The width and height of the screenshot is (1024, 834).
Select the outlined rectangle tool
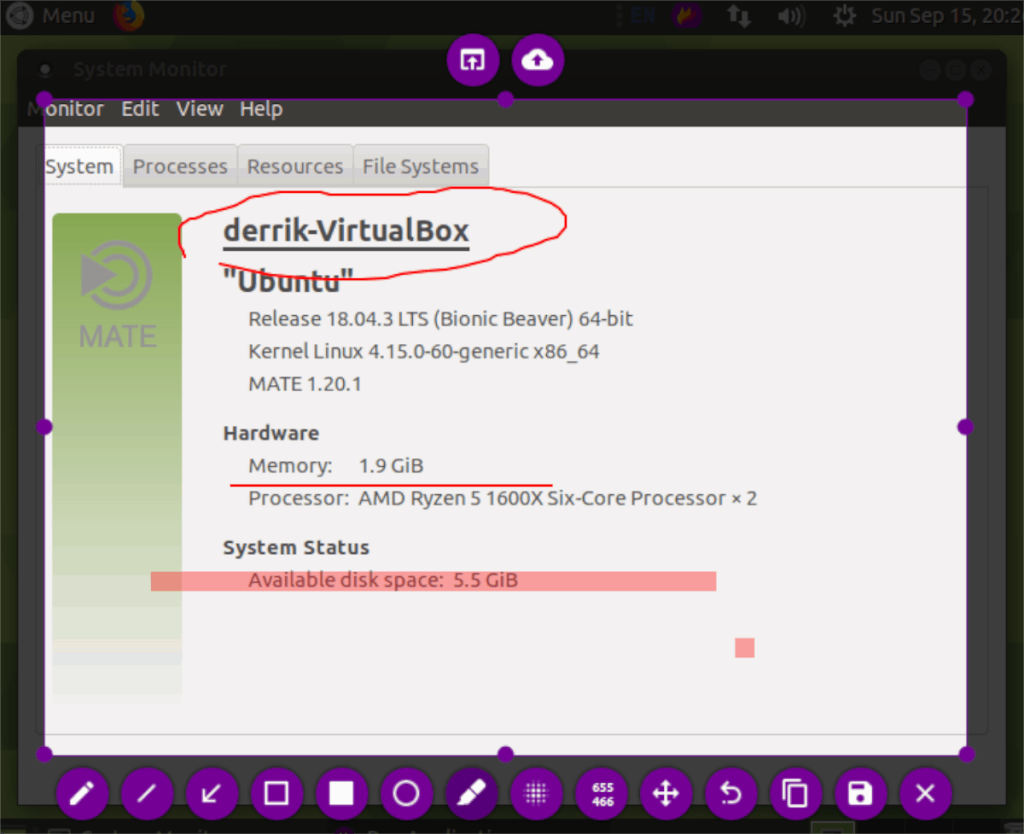[x=277, y=794]
